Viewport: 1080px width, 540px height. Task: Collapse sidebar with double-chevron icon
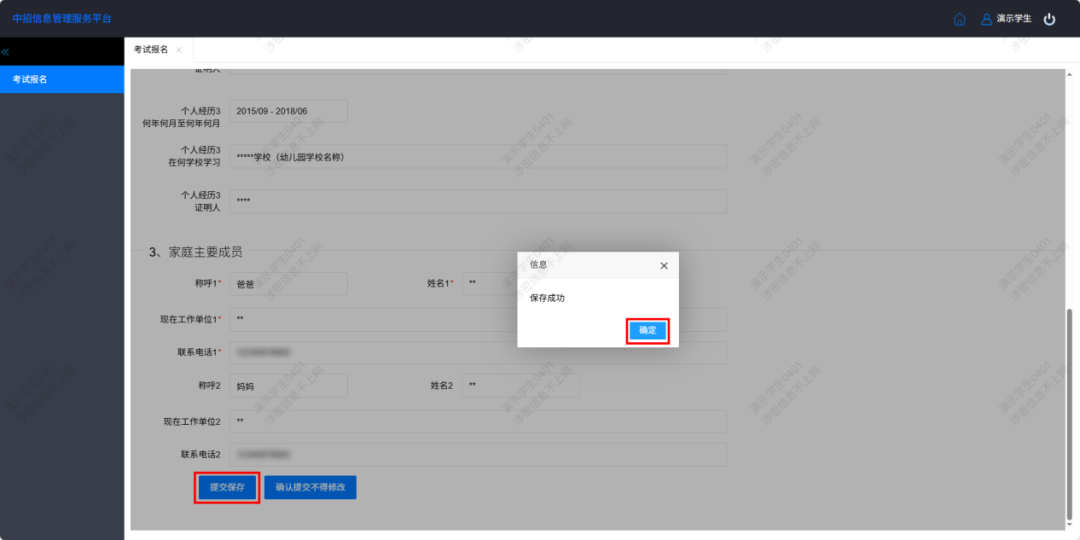pyautogui.click(x=6, y=51)
